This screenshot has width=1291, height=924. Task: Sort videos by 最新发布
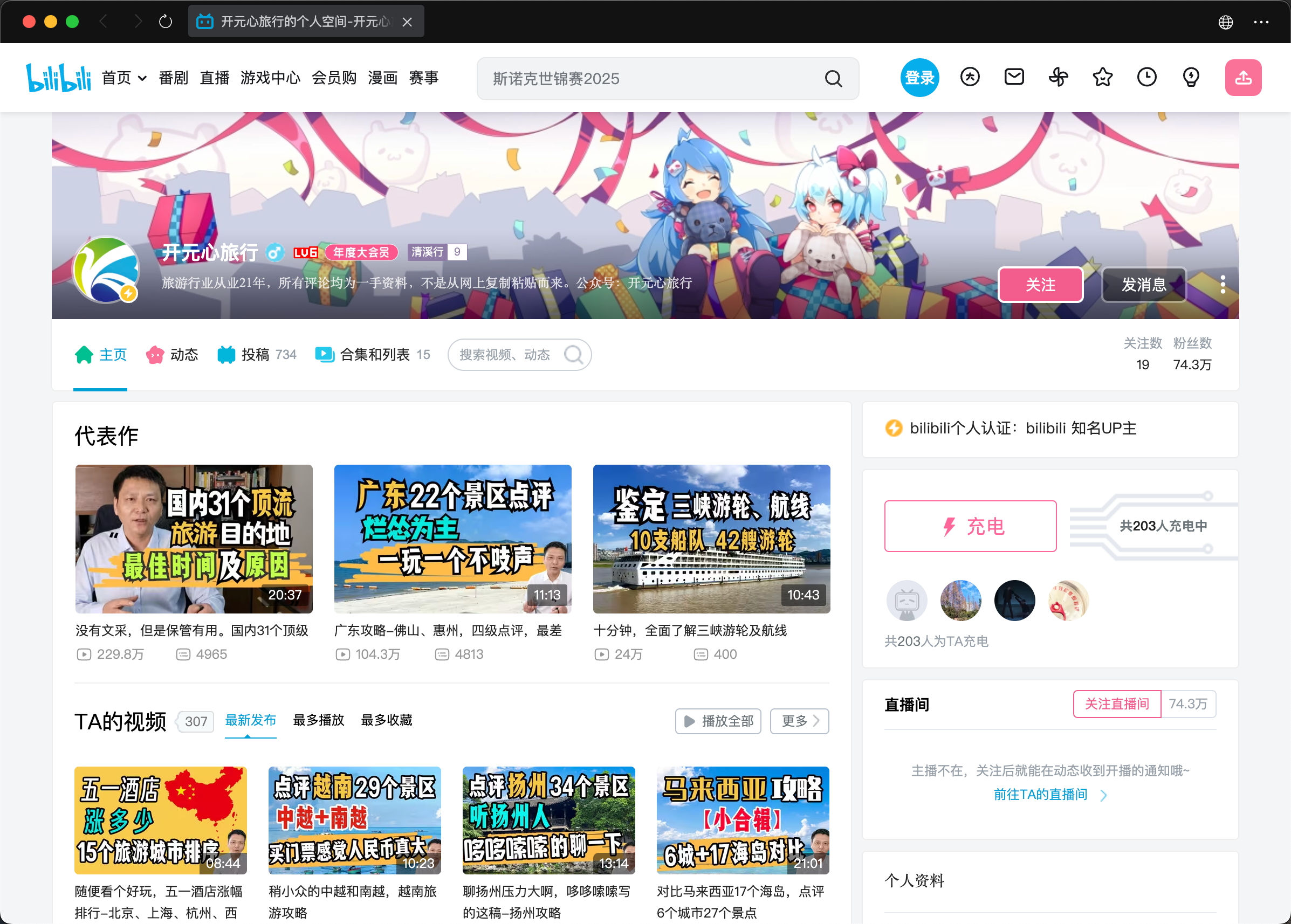[250, 720]
